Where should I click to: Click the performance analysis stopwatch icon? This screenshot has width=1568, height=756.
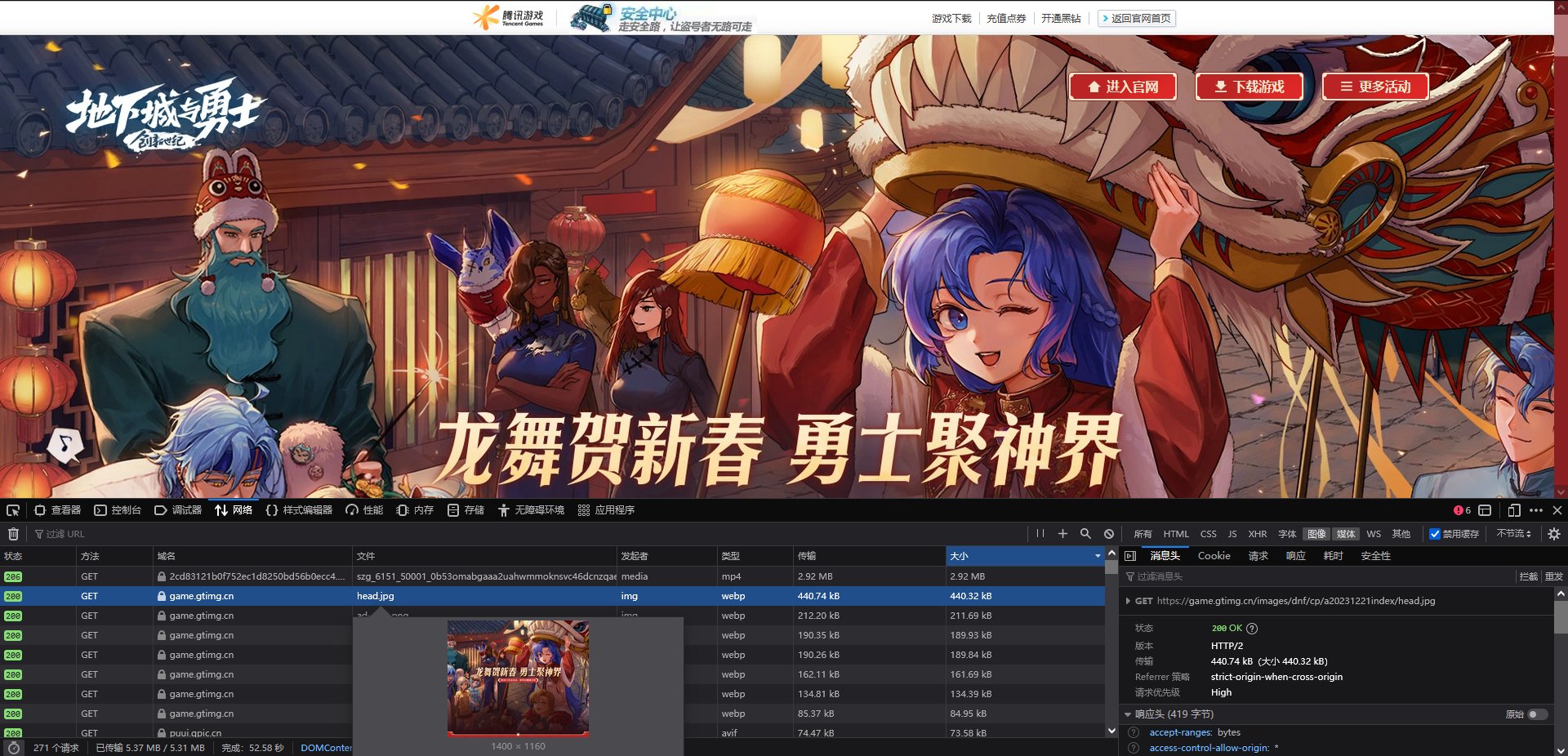point(13,748)
